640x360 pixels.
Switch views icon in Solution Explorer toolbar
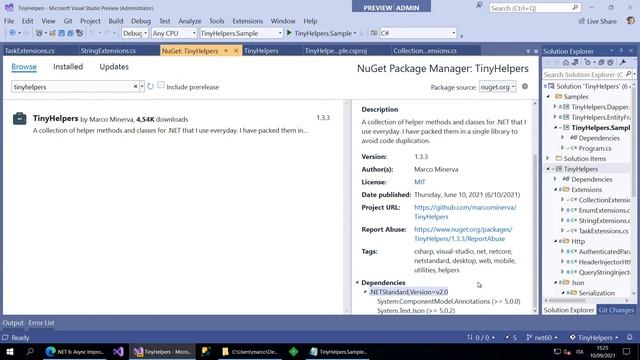tap(575, 62)
